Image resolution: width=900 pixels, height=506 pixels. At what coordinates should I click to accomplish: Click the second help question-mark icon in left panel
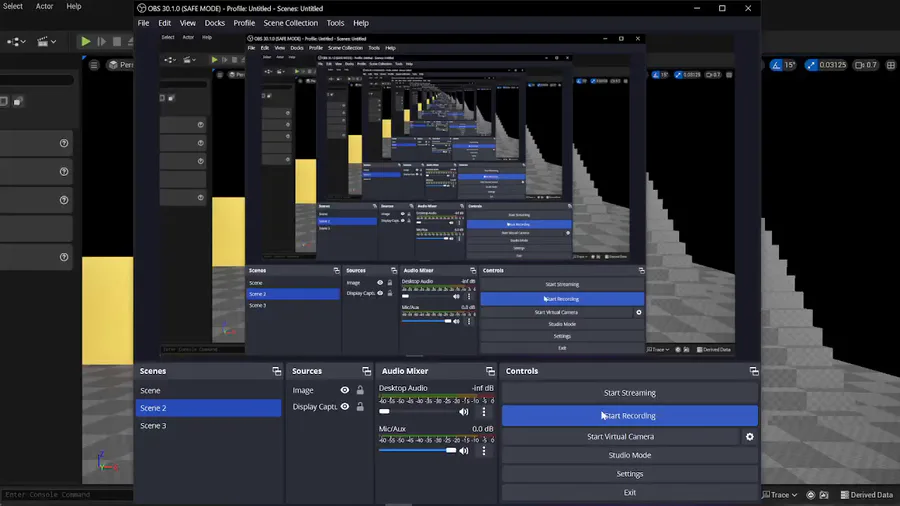pyautogui.click(x=64, y=172)
